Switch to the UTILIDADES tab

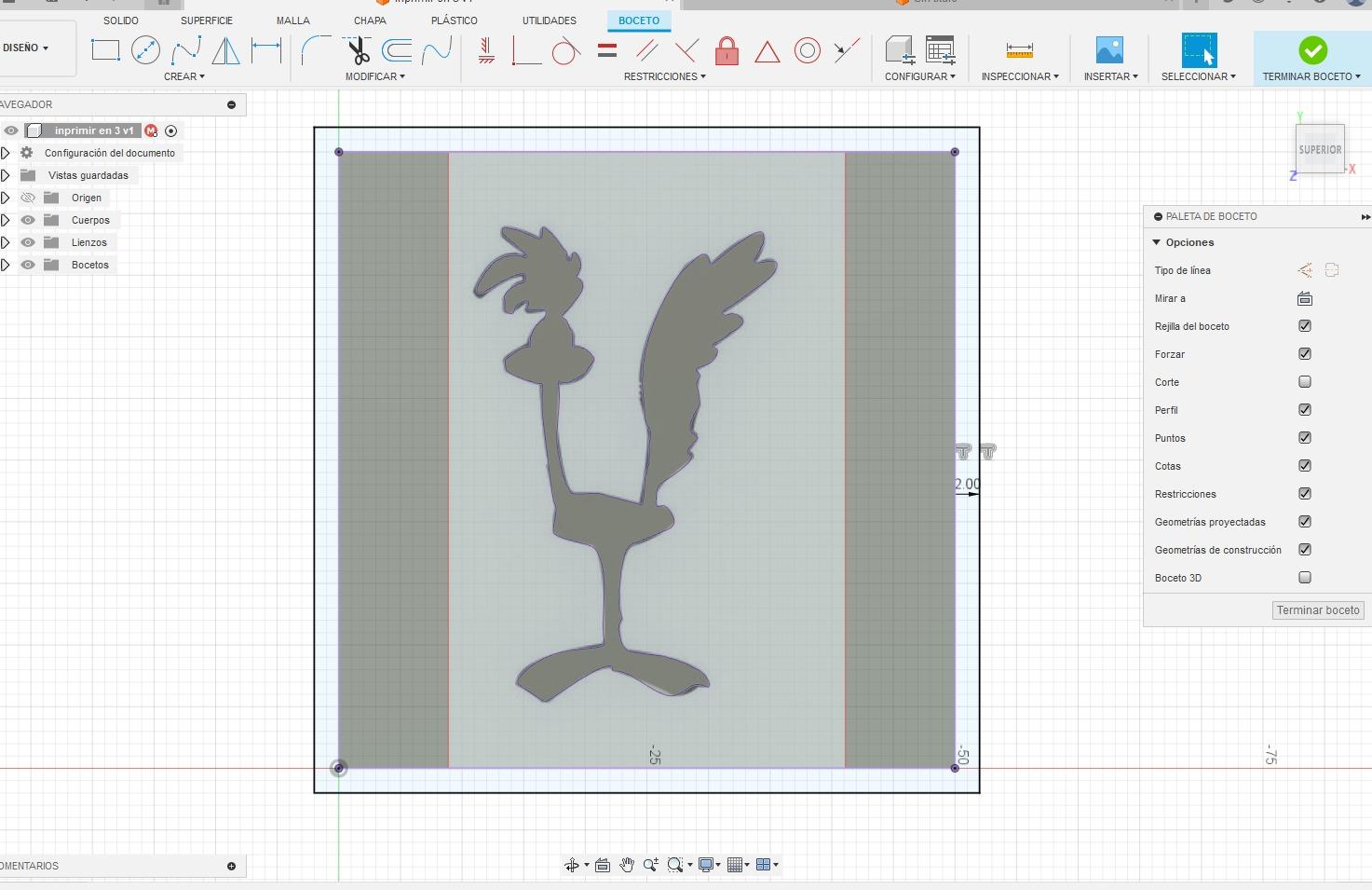(550, 21)
